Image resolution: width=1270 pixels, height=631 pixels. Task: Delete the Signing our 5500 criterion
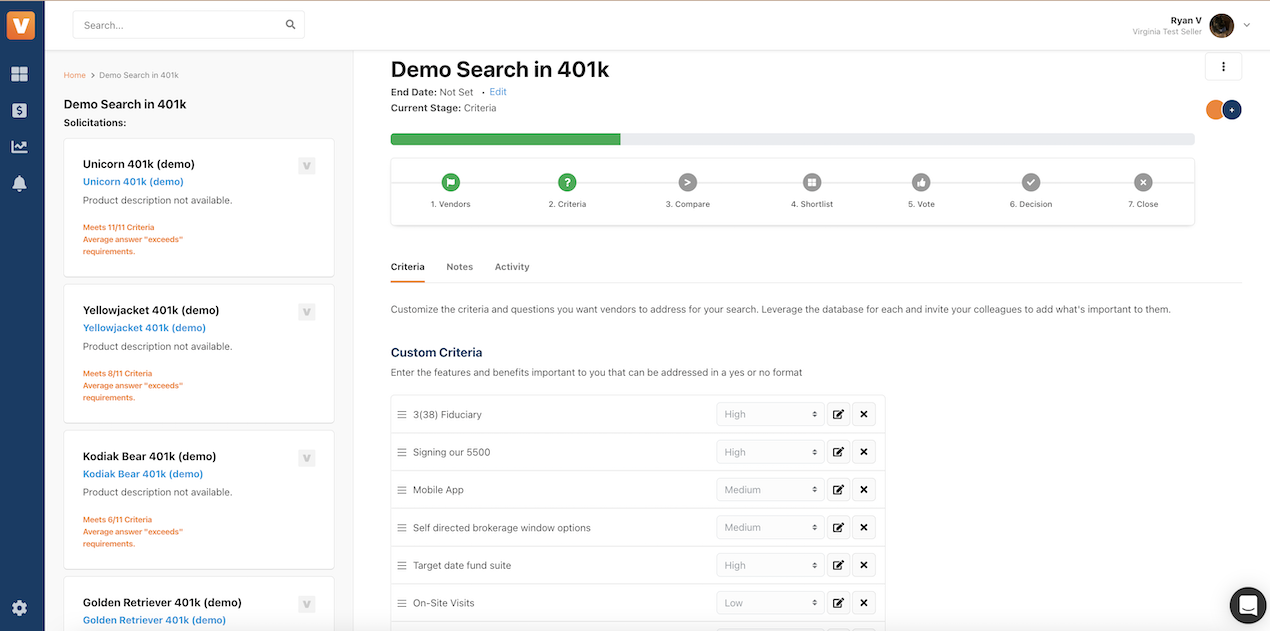point(864,452)
